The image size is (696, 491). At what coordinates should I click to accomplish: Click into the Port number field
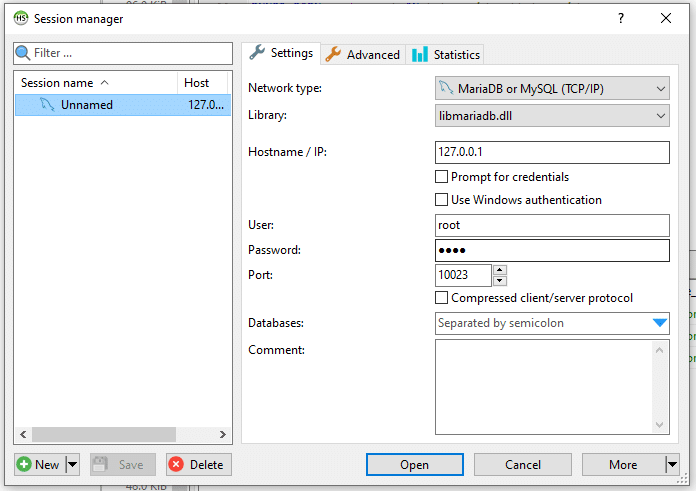click(x=463, y=275)
